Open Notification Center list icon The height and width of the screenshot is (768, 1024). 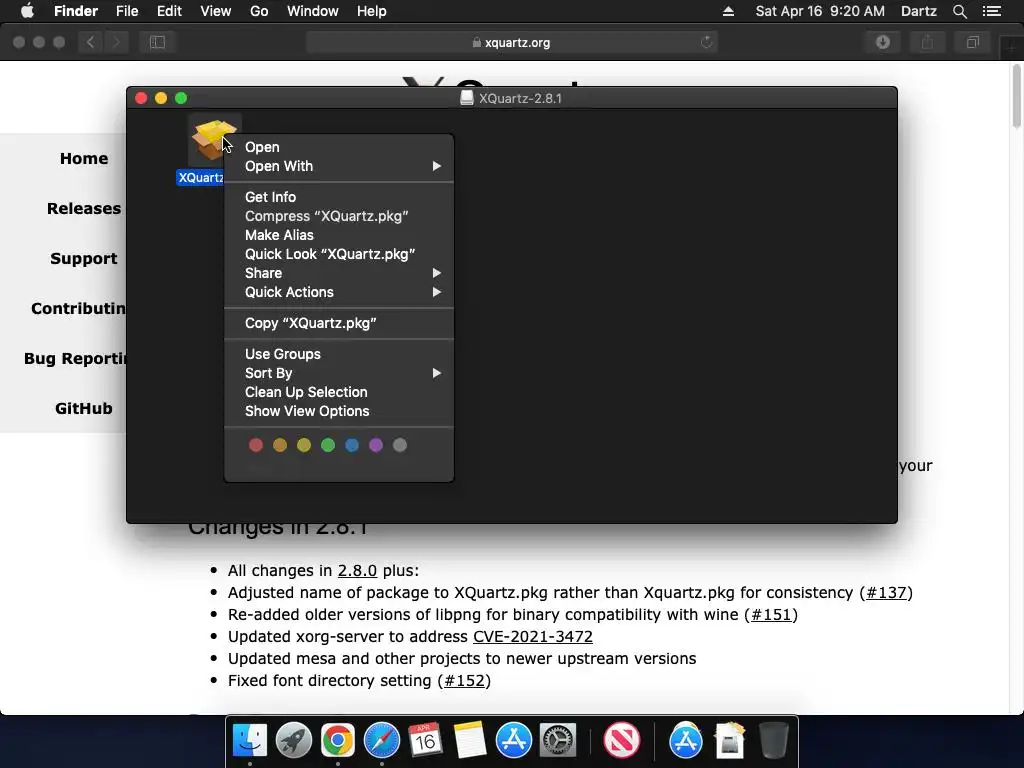(x=992, y=11)
